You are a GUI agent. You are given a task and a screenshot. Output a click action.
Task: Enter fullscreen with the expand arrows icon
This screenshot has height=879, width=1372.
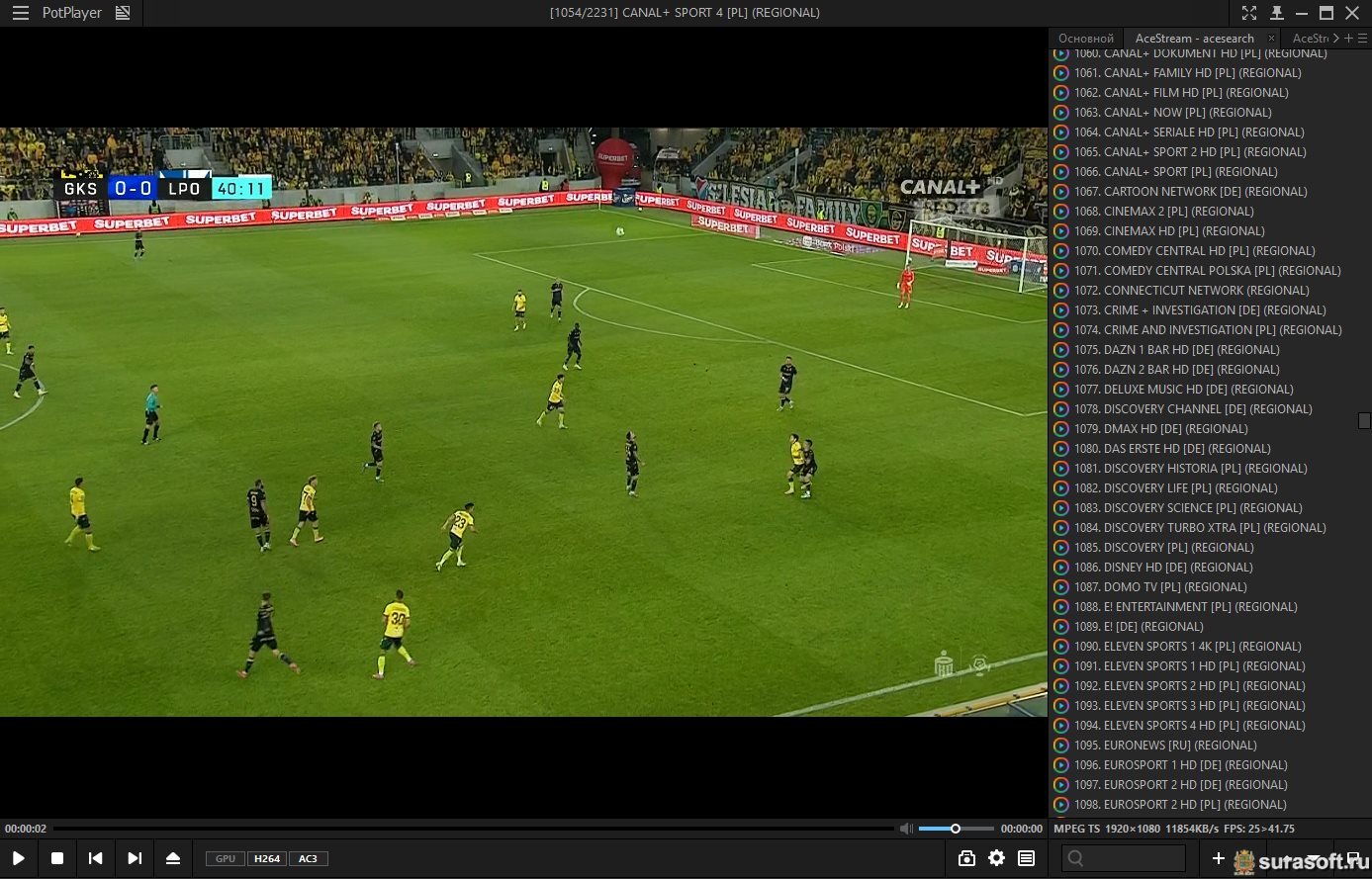[1249, 13]
